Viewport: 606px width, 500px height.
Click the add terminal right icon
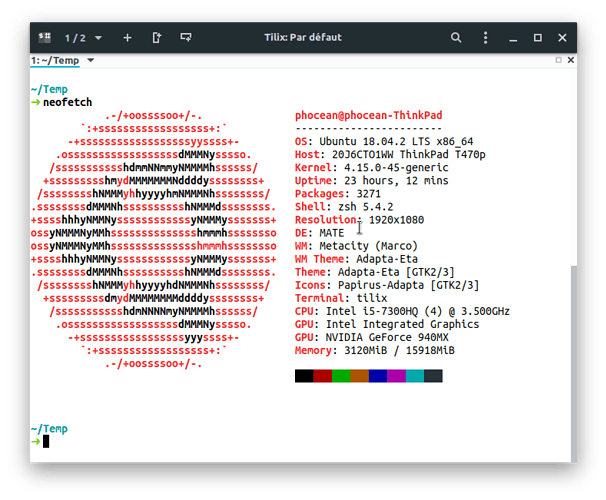tap(157, 37)
